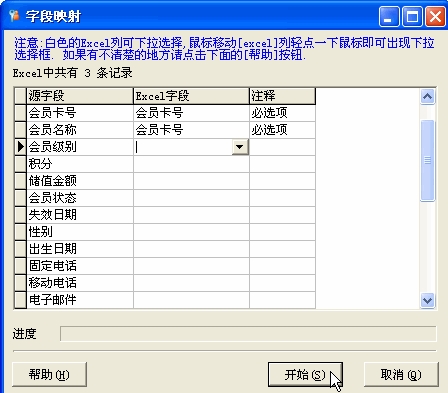Select the 移动电话 source field cell
This screenshot has width=448, height=393.
click(x=80, y=283)
